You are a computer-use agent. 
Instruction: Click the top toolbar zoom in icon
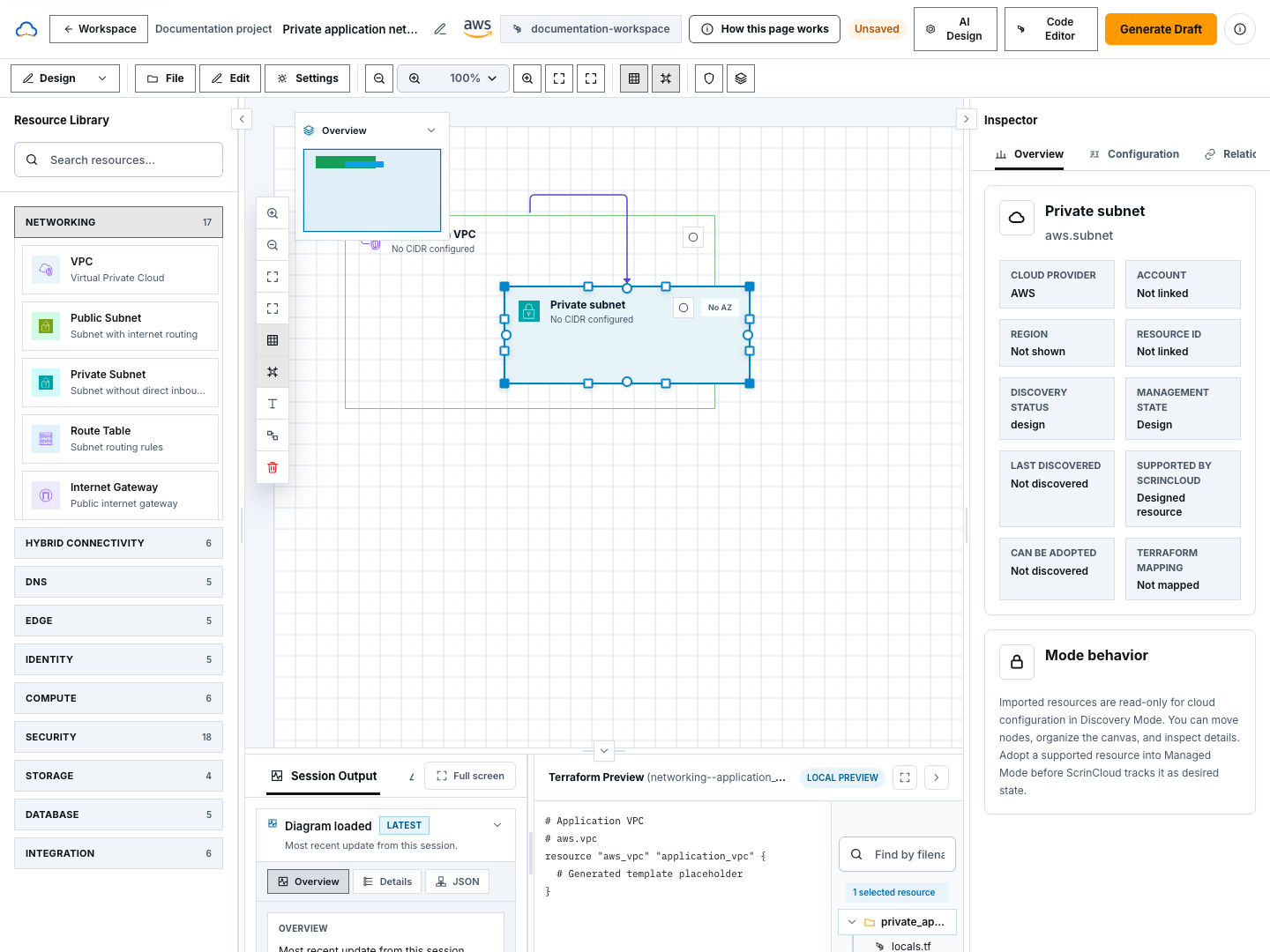(x=527, y=78)
